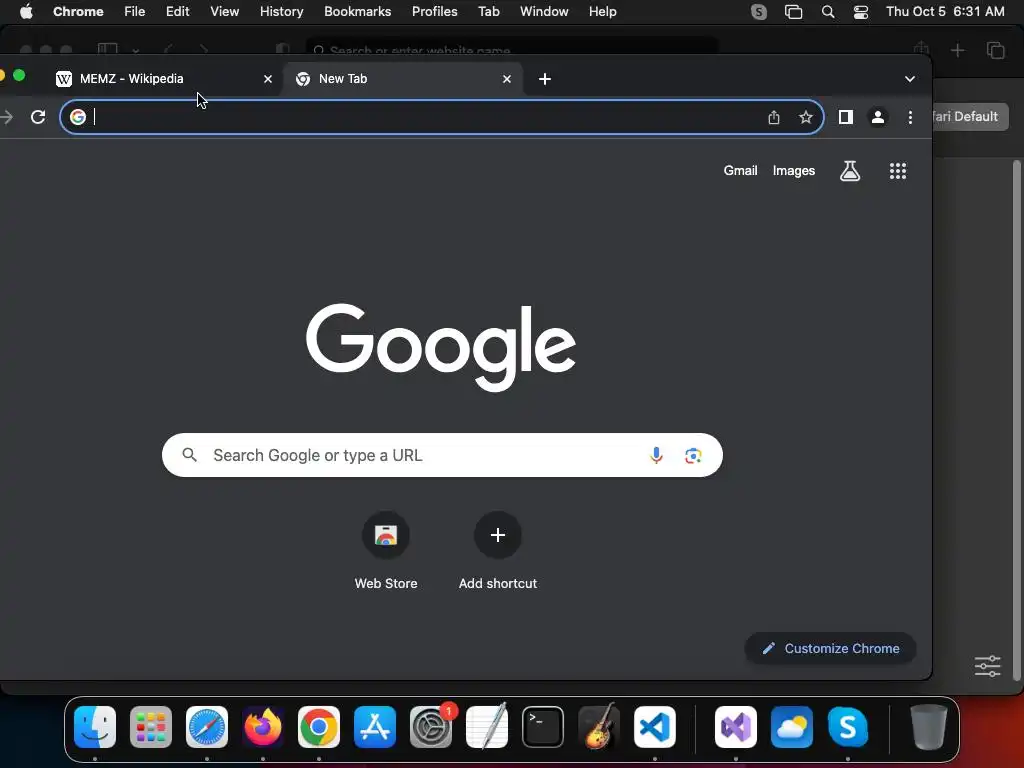The image size is (1024, 768).
Task: Open the Trash in the Dock
Action: (929, 727)
